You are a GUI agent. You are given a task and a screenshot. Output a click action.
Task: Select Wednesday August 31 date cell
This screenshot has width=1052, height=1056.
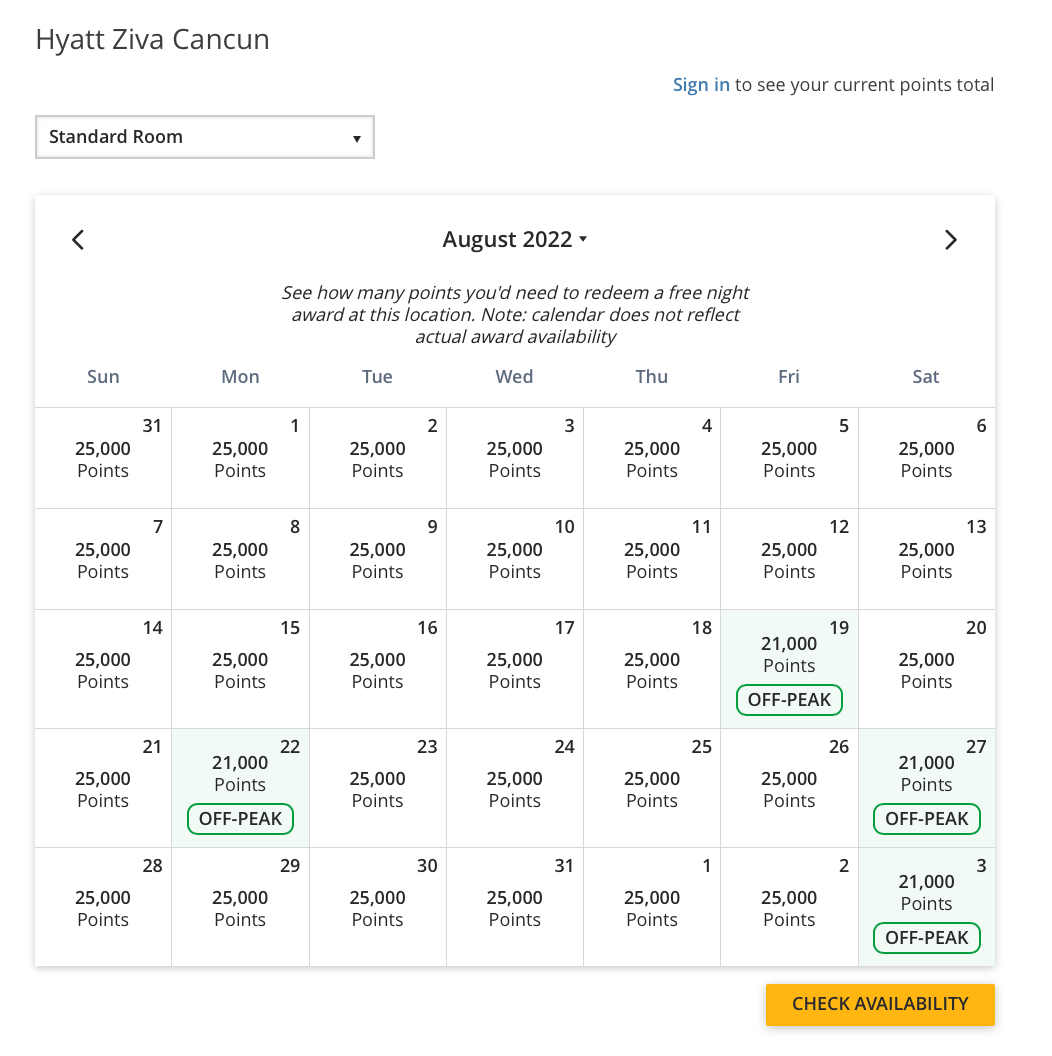(x=515, y=907)
